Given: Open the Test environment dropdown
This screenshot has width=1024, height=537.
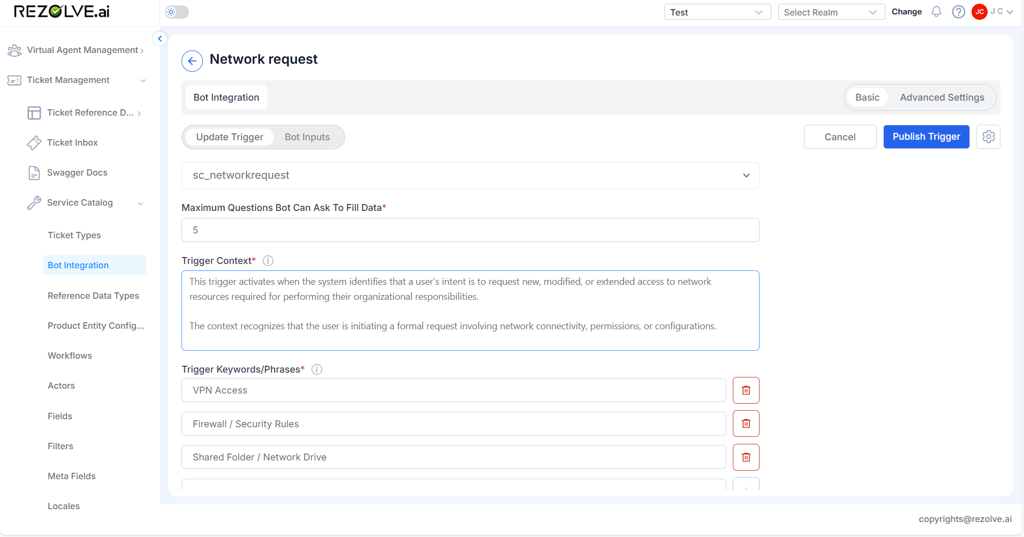Looking at the screenshot, I should click(717, 12).
